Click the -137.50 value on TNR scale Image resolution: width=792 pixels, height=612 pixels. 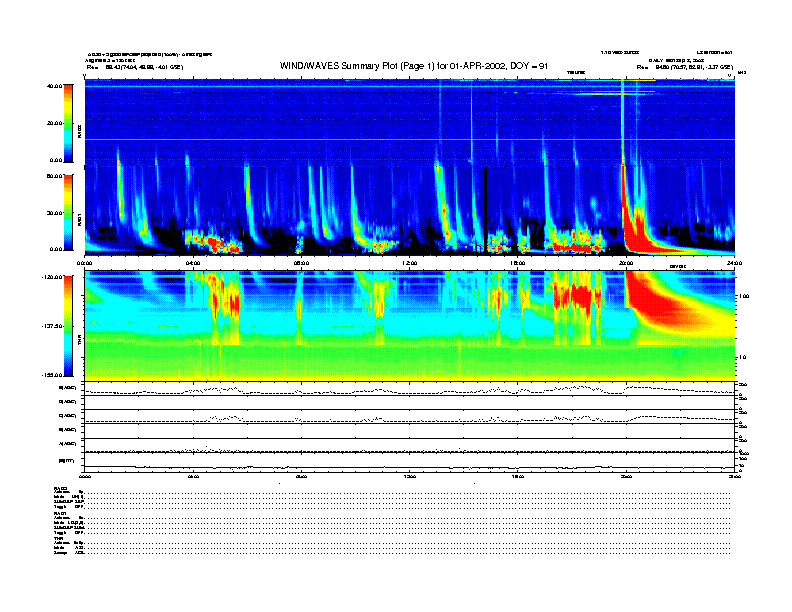tap(52, 326)
